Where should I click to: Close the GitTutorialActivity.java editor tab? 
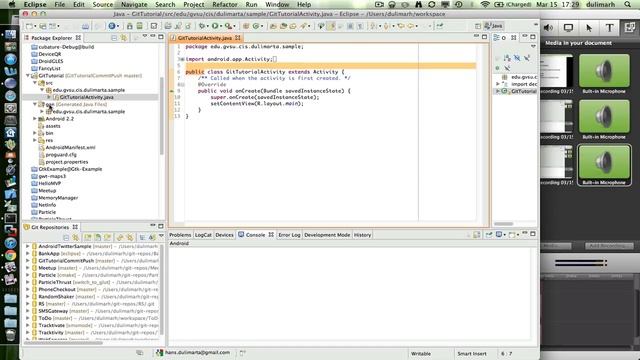click(x=238, y=38)
